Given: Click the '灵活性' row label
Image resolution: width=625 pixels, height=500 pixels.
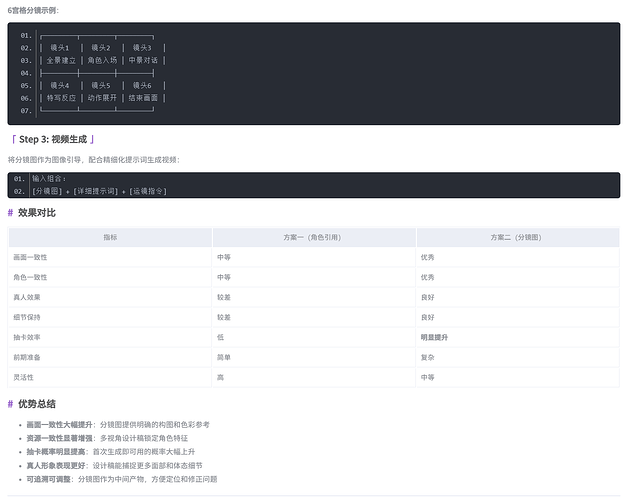Looking at the screenshot, I should 24,377.
